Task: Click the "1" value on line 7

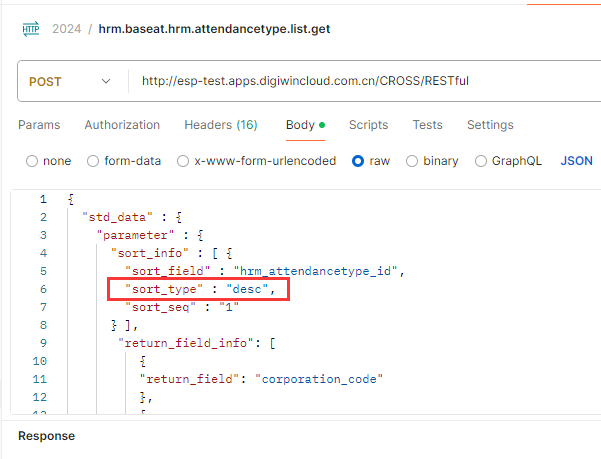Action: (229, 307)
